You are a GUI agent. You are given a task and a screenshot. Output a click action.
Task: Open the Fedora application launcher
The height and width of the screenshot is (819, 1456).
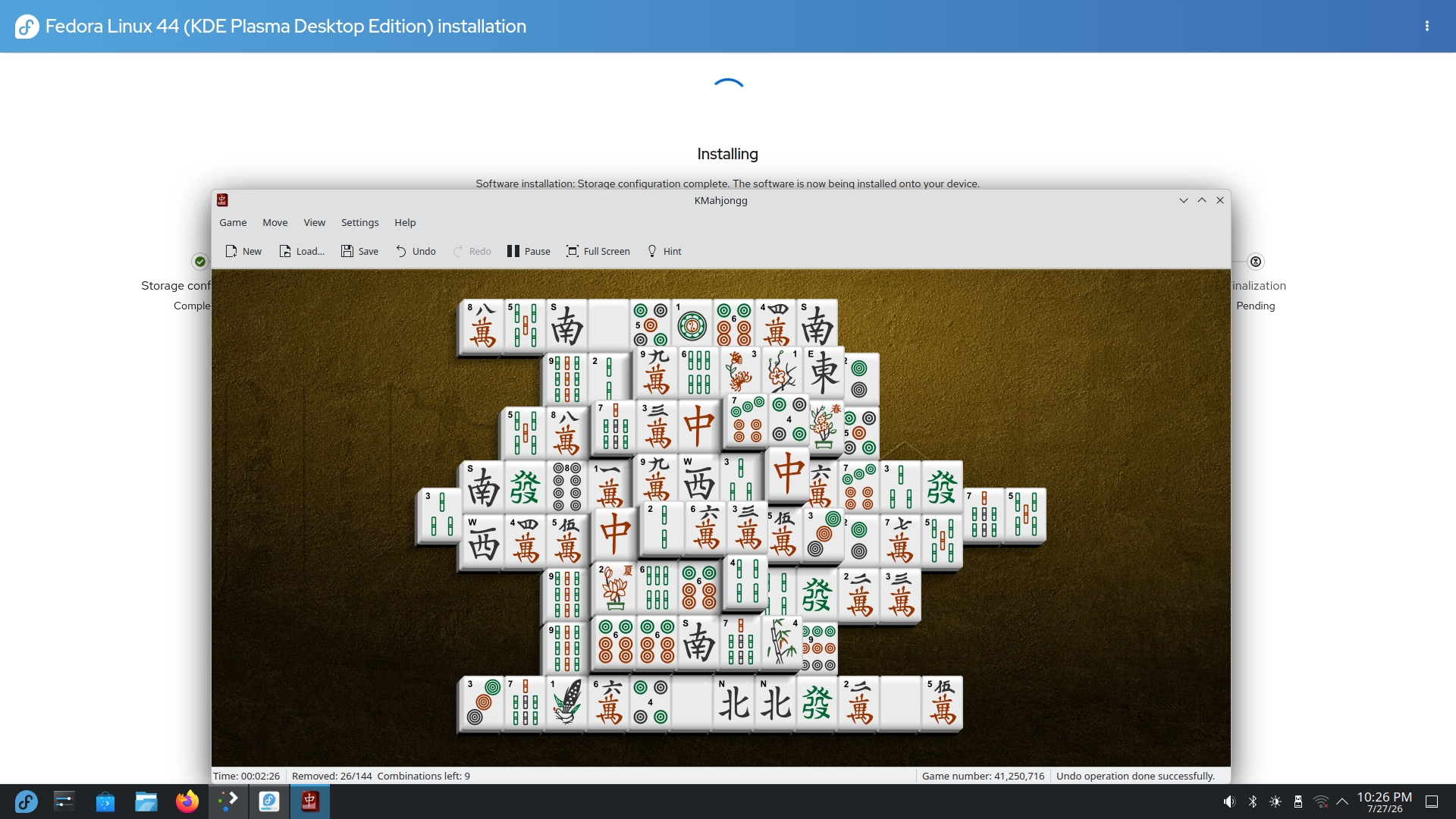[27, 802]
